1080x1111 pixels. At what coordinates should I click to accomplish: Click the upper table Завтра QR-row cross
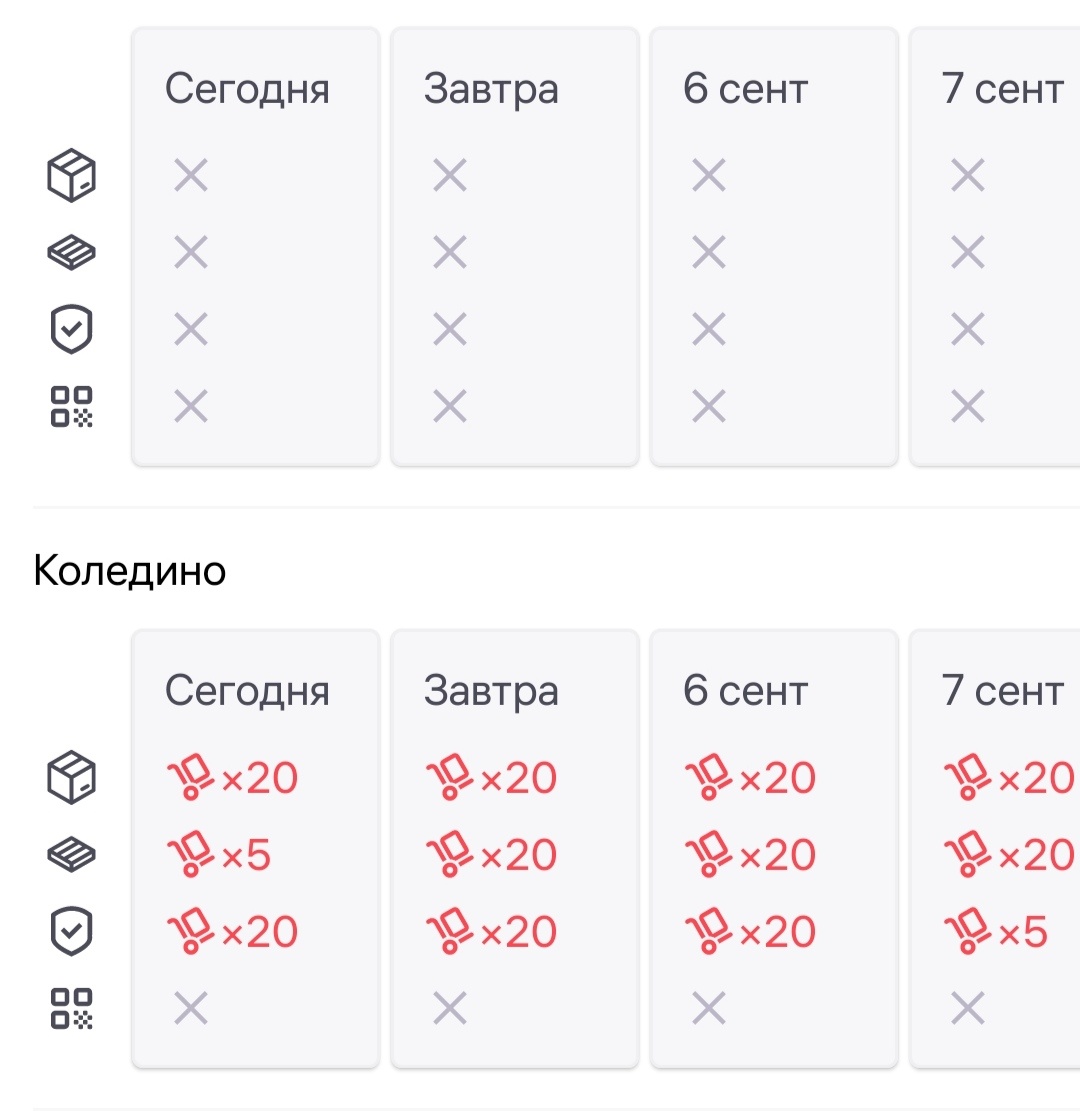[450, 406]
